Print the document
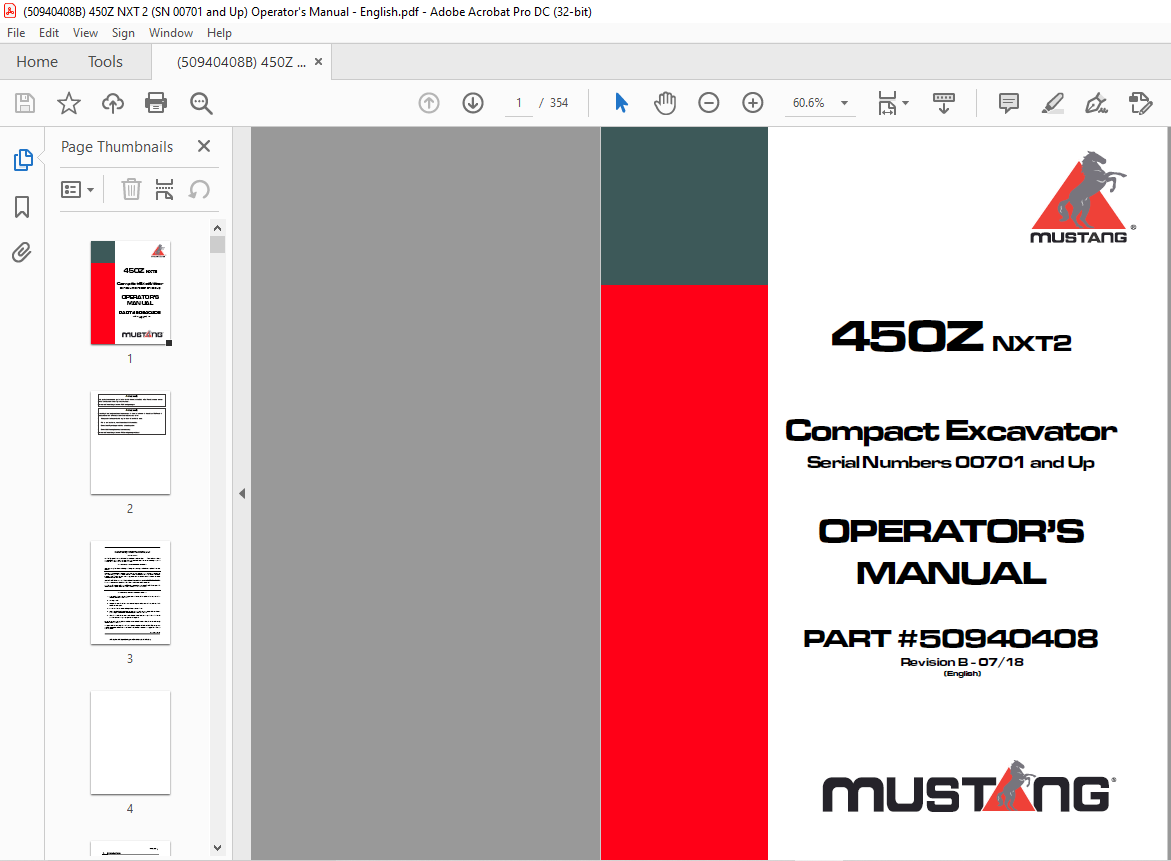1171x861 pixels. pos(156,103)
